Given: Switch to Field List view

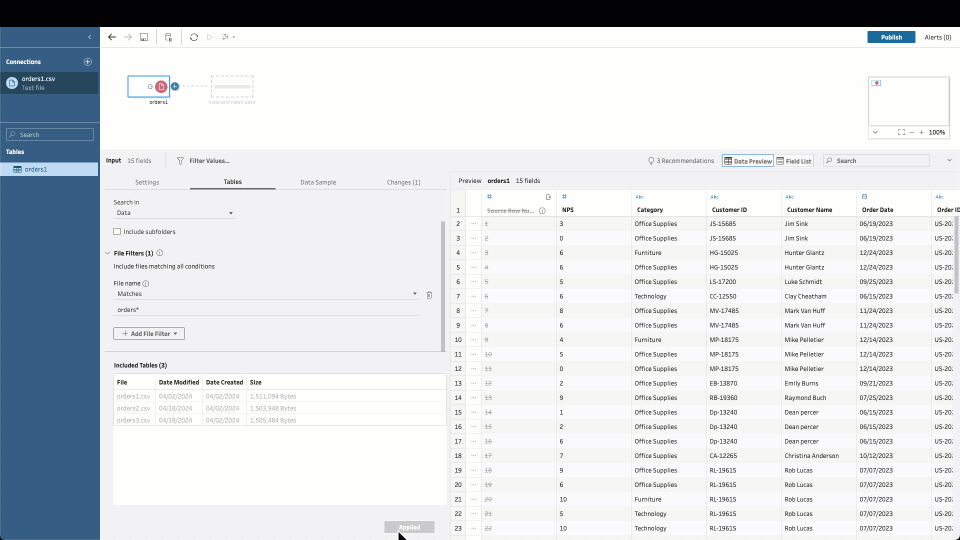Looking at the screenshot, I should (x=794, y=161).
